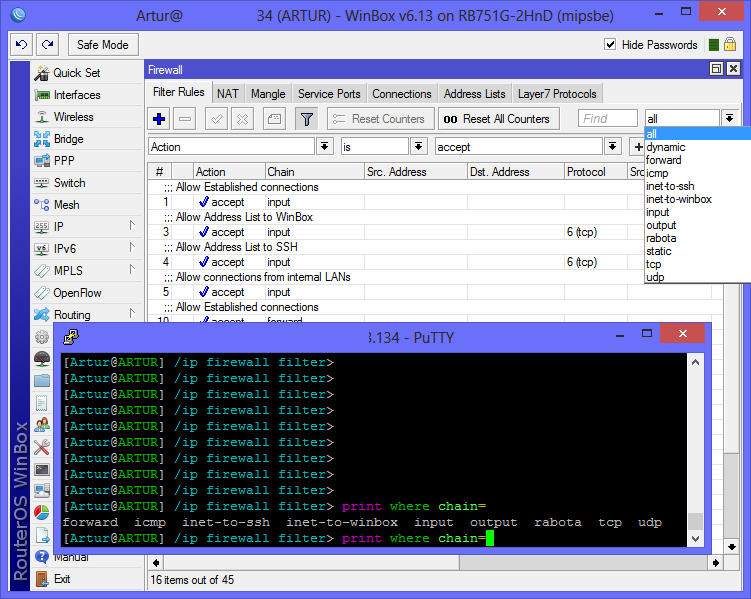Screen dimensions: 751x599
Task: Click the Firewall panel detach button
Action: [716, 69]
